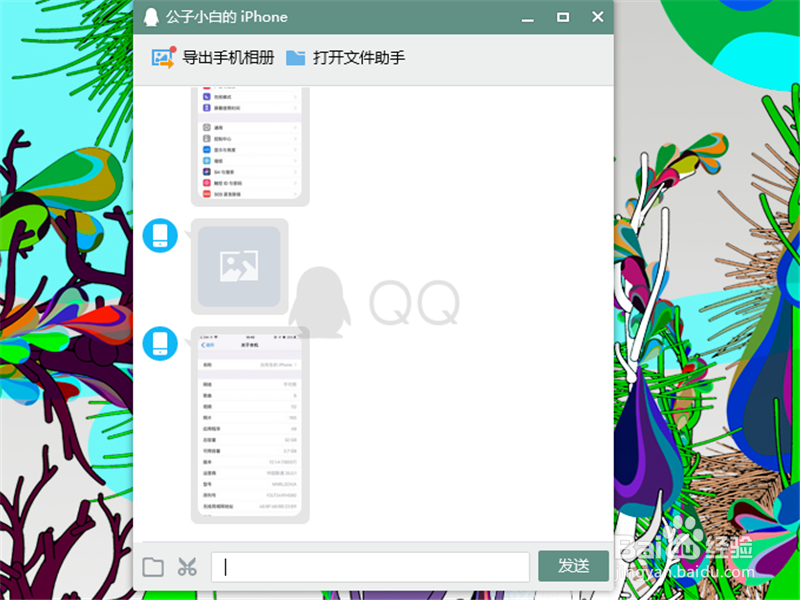The width and height of the screenshot is (800, 600).
Task: Click the scissors screenshot icon
Action: (x=187, y=566)
